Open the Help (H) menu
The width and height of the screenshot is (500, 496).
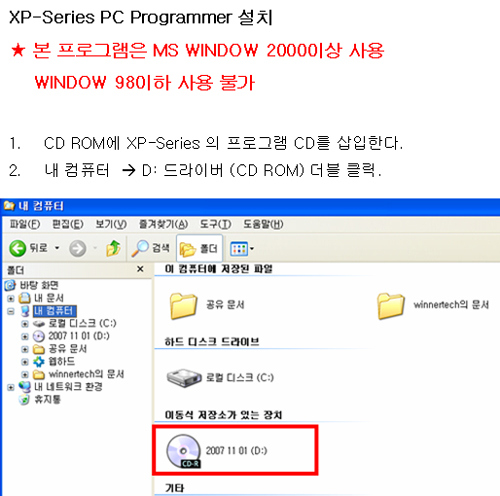click(263, 224)
